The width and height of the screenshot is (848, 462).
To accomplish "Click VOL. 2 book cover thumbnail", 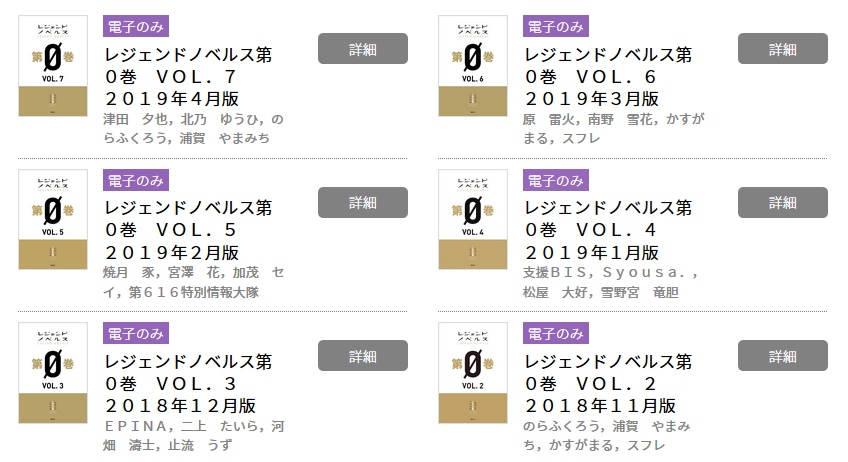I will pos(473,373).
